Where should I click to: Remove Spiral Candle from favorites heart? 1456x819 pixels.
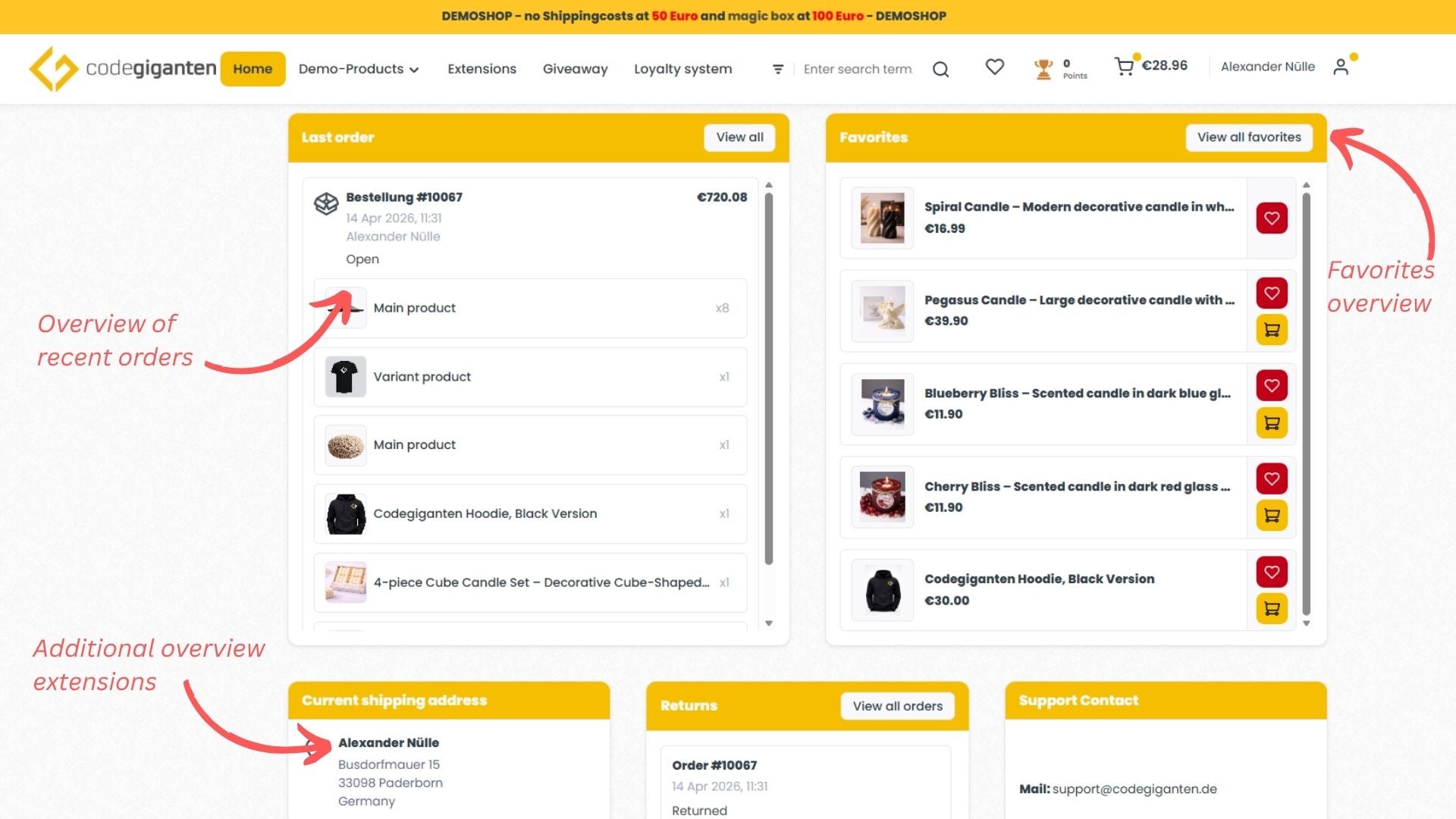(1271, 218)
